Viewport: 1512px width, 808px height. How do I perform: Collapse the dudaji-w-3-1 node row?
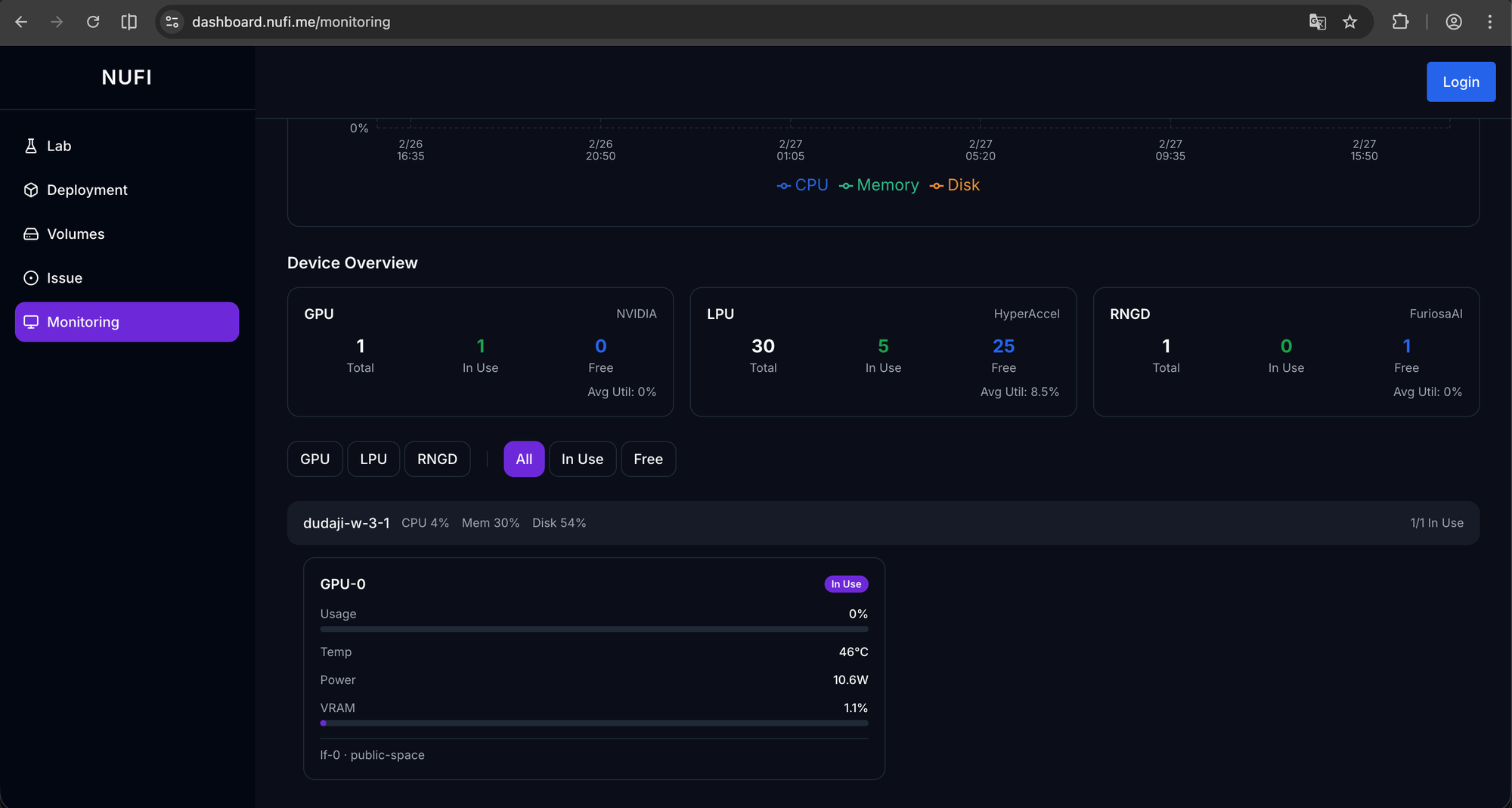point(882,523)
